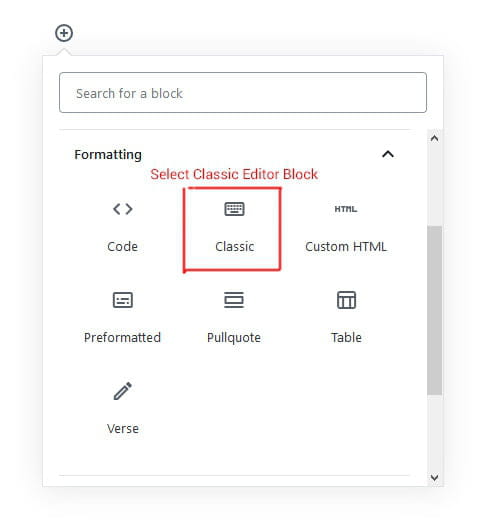
Task: Collapse the Formatting section chevron
Action: tap(388, 154)
